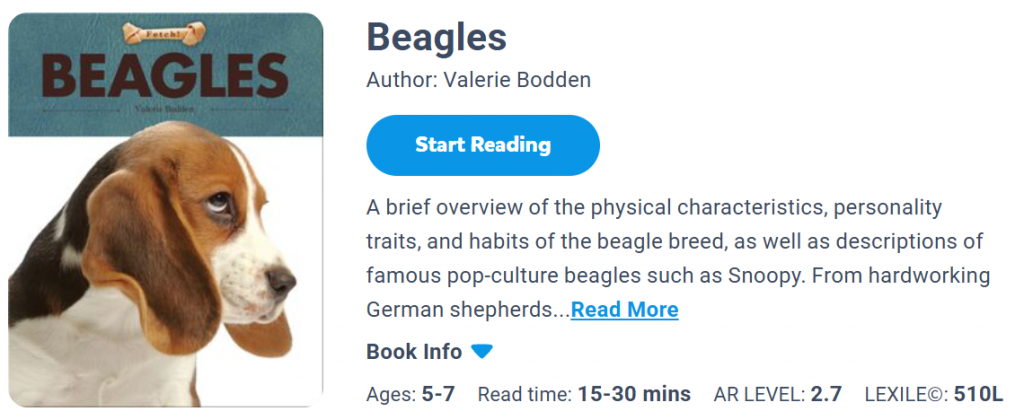Click the teal header band of cover
This screenshot has height=420, width=1024.
click(60, 120)
